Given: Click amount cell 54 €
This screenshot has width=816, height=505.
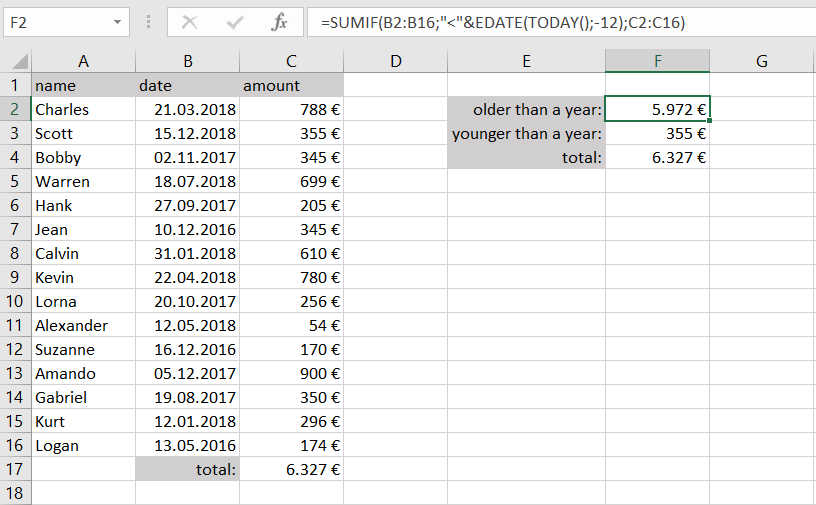Looking at the screenshot, I should coord(291,325).
